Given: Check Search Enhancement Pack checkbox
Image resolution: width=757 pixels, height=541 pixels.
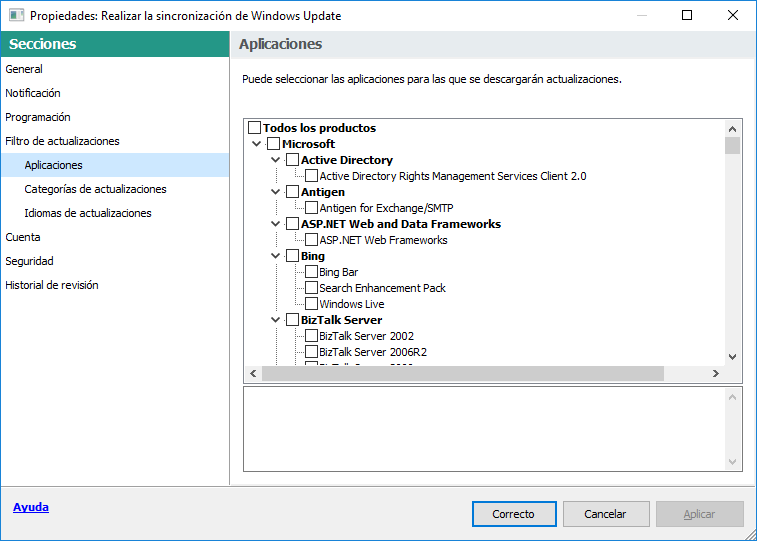Looking at the screenshot, I should point(311,288).
